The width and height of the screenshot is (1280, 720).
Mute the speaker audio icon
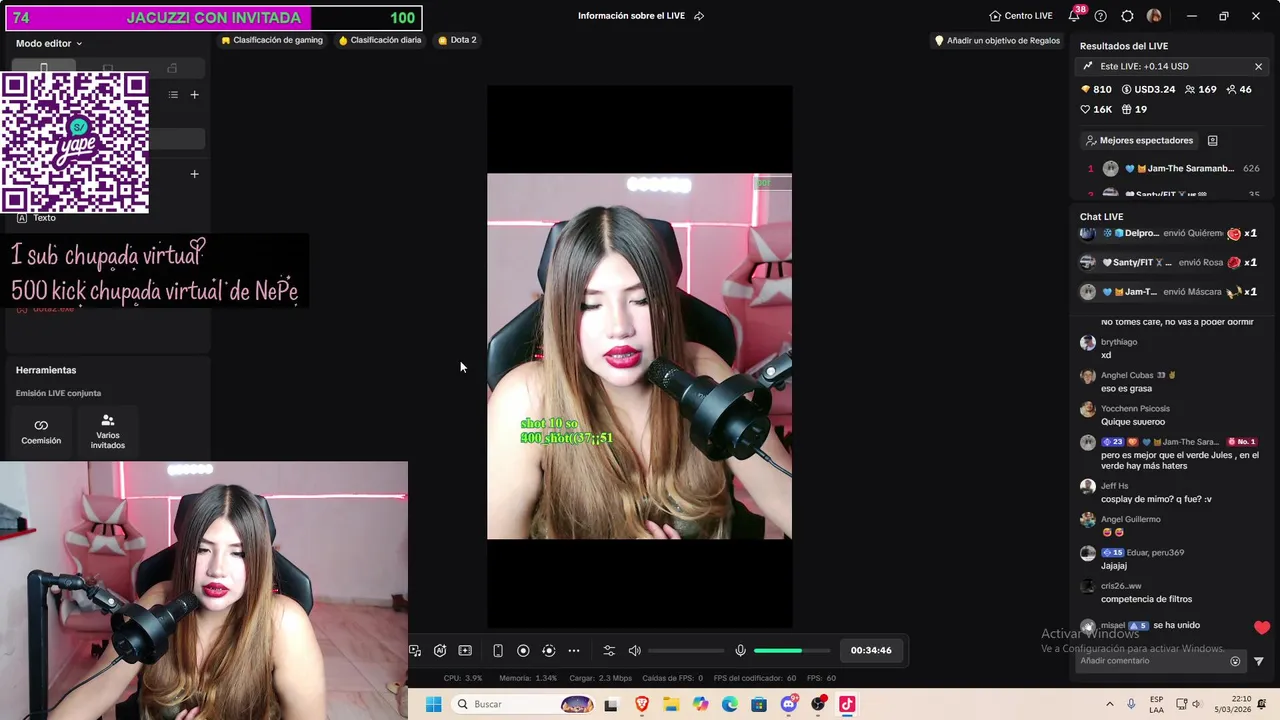point(635,651)
